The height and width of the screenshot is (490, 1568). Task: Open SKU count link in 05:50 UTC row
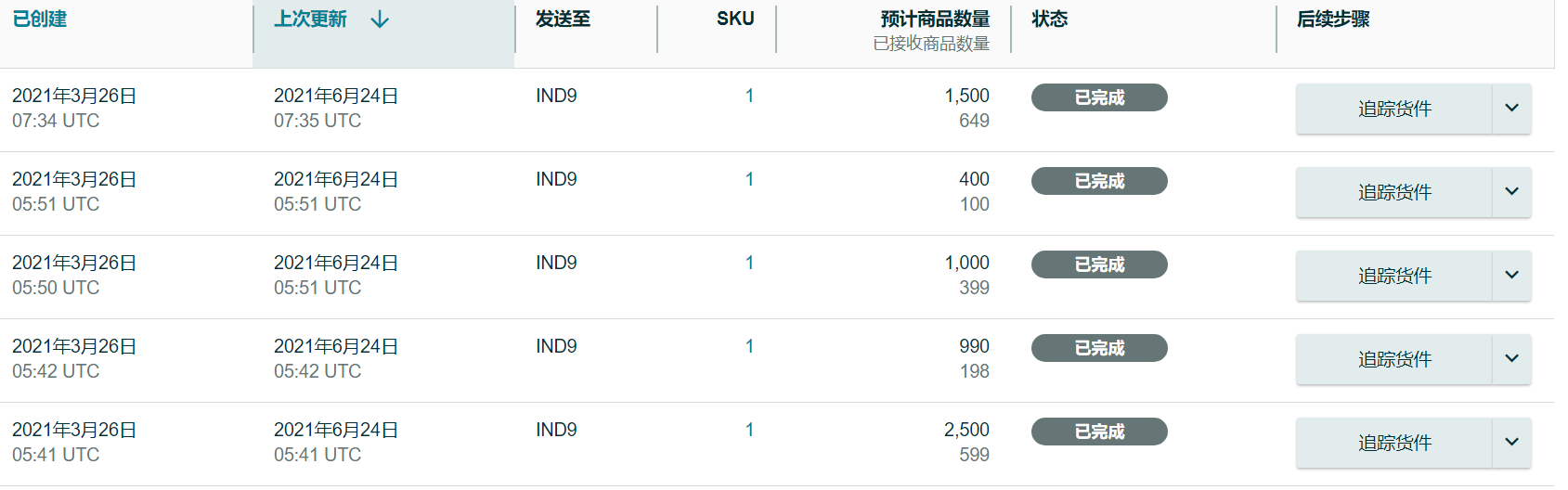coord(749,263)
